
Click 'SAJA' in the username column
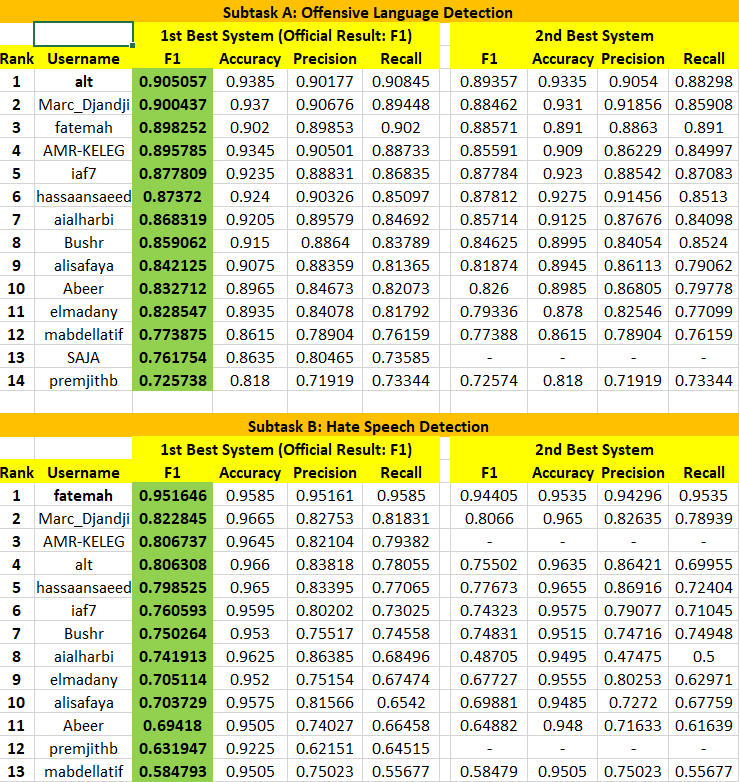(x=83, y=357)
